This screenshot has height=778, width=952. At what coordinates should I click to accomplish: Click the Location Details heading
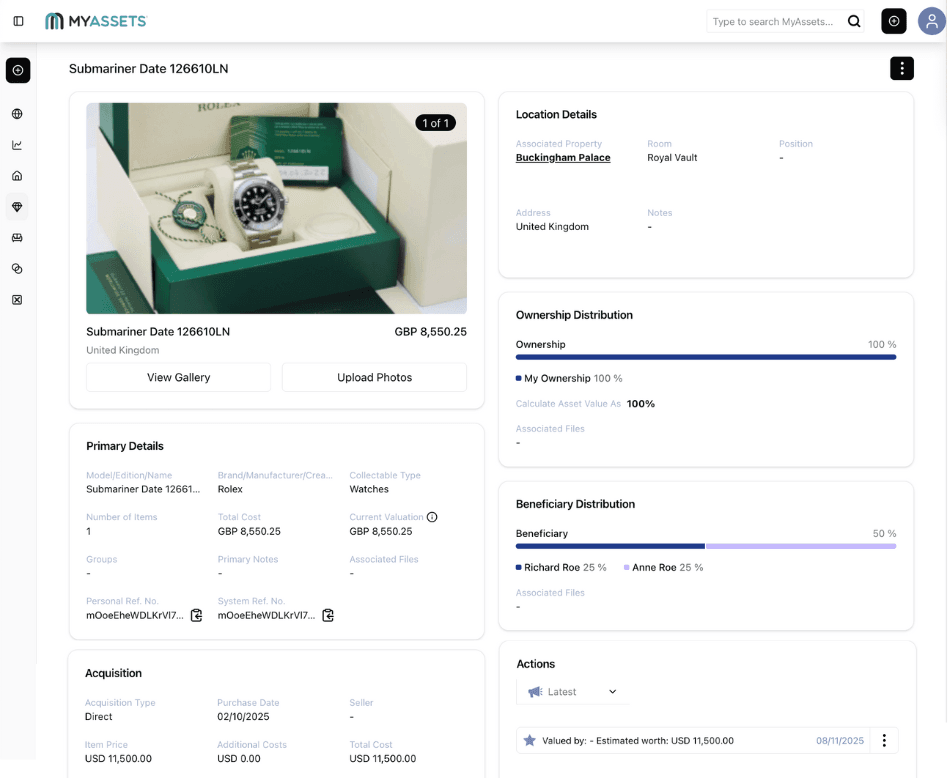point(556,114)
